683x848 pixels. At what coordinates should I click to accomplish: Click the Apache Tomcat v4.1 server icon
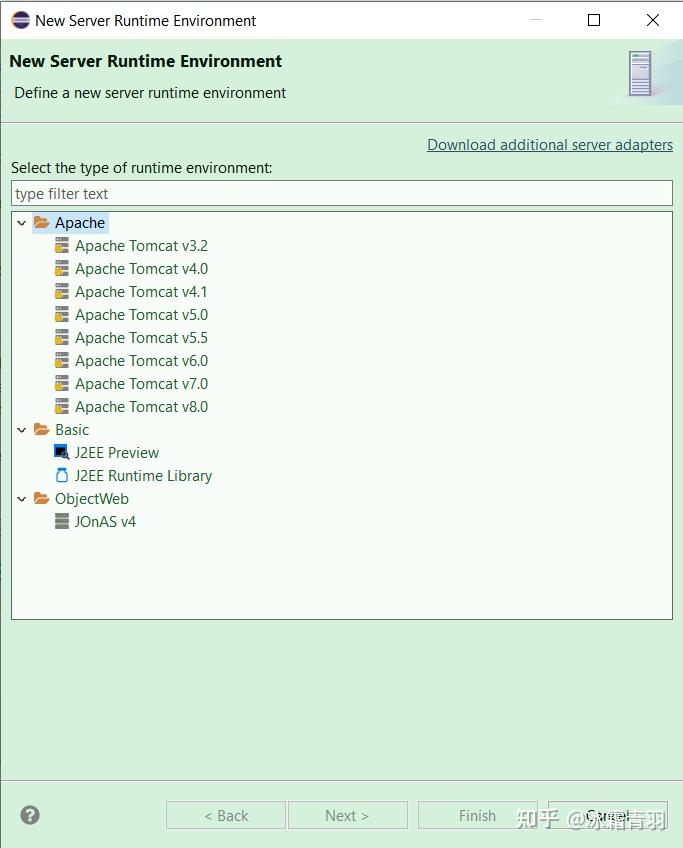62,292
